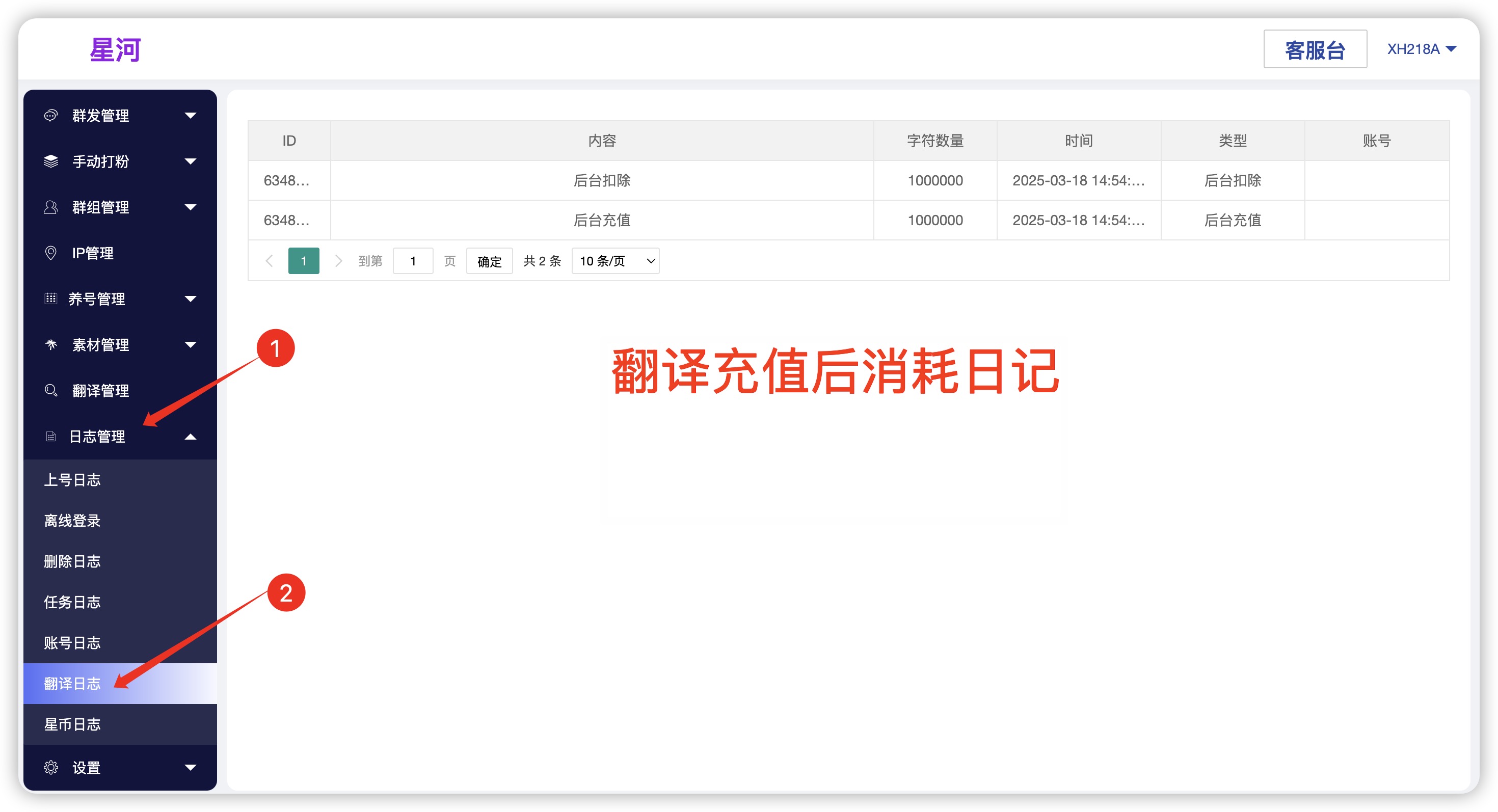Click the 日志管理 document icon
The image size is (1498, 812).
(x=51, y=436)
